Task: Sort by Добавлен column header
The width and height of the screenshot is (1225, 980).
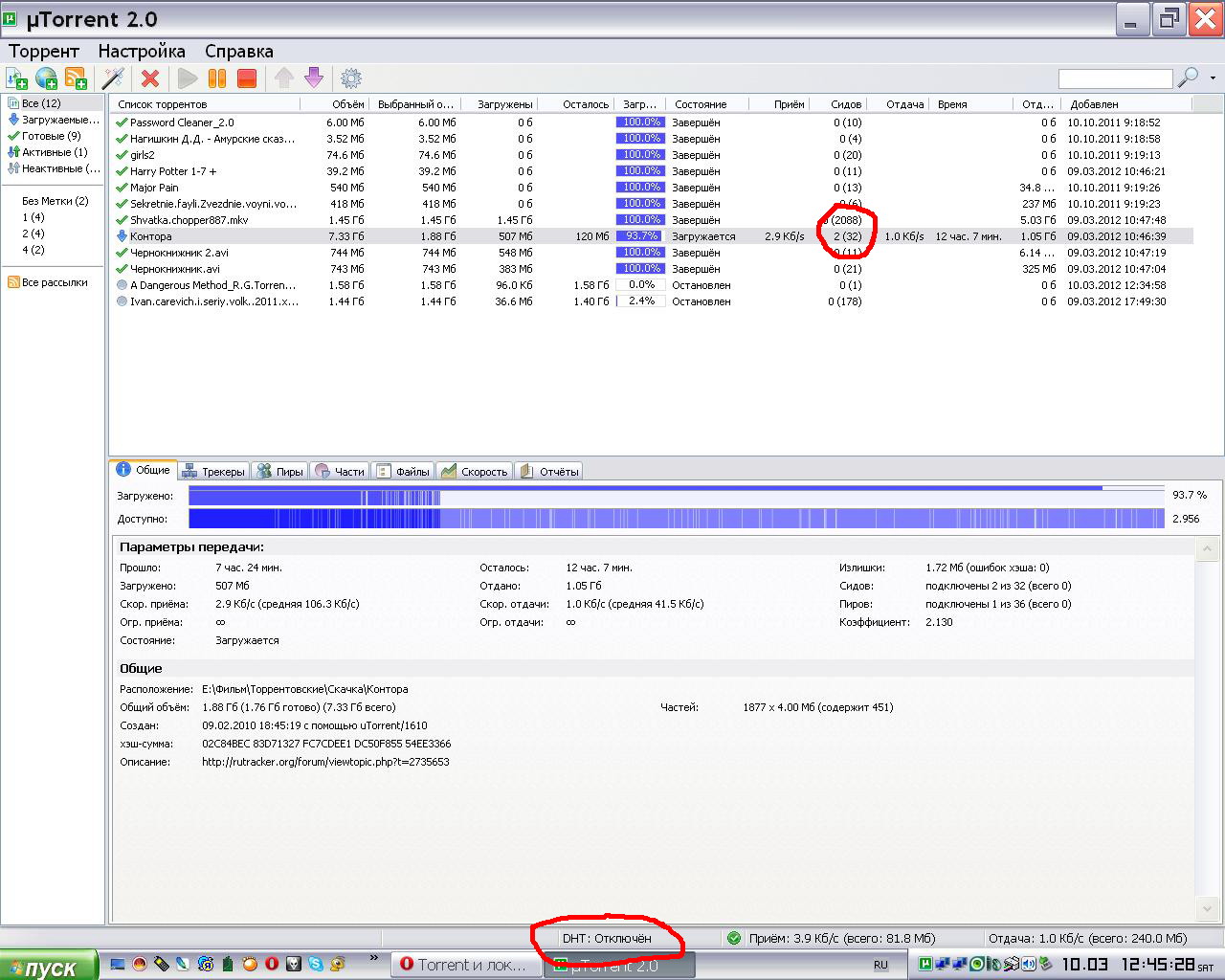Action: click(x=1126, y=104)
